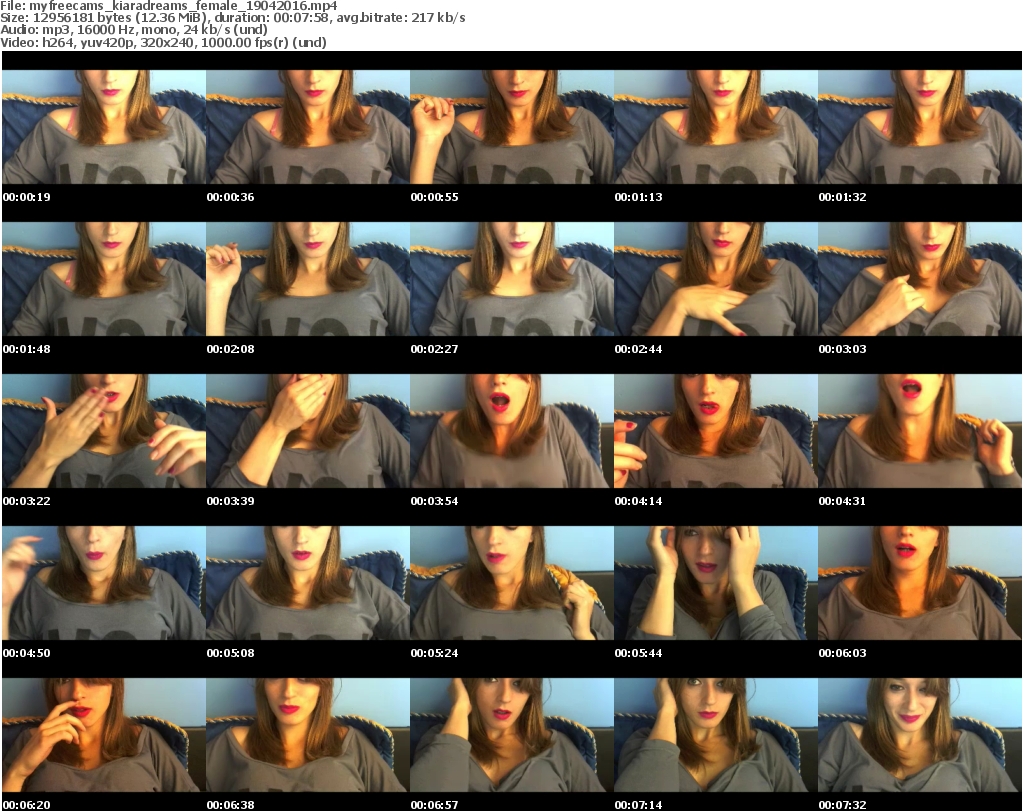The height and width of the screenshot is (811, 1024).
Task: Click the timestamp text 00:00:19
Action: click(26, 197)
